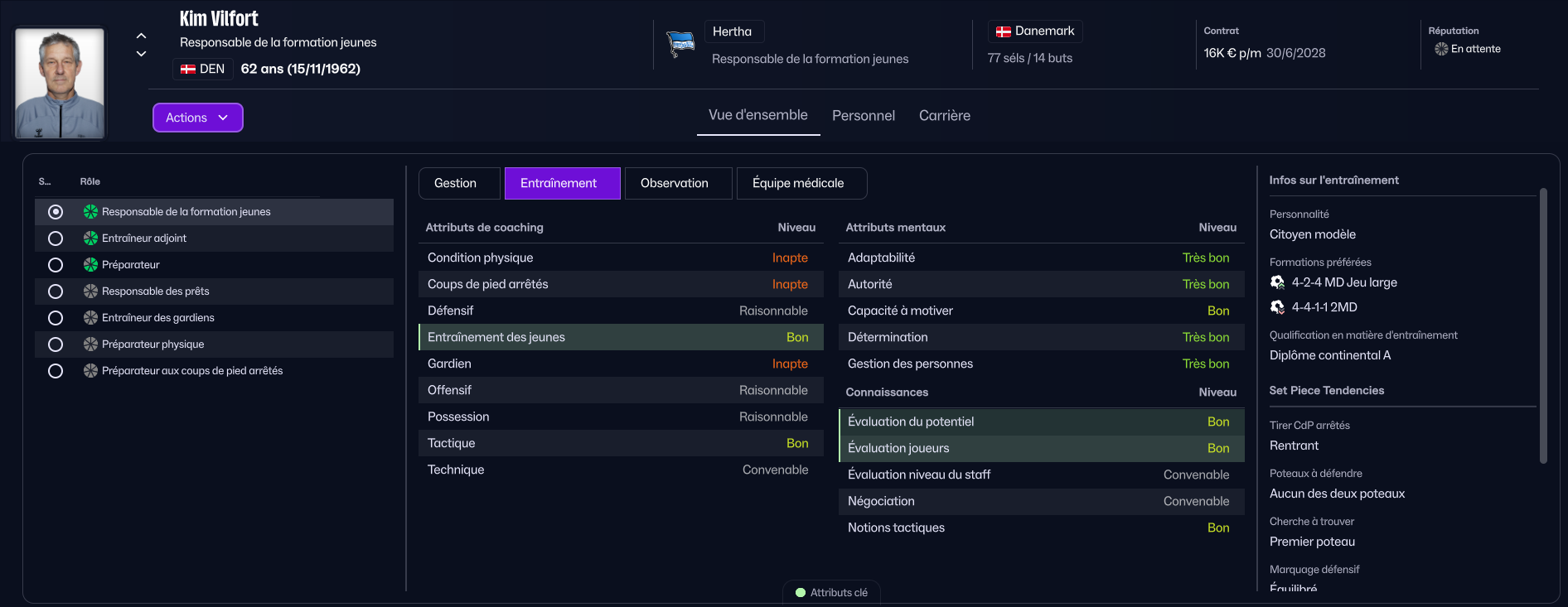Go to next staff member with down chevron
1568x607 pixels.
pos(141,54)
